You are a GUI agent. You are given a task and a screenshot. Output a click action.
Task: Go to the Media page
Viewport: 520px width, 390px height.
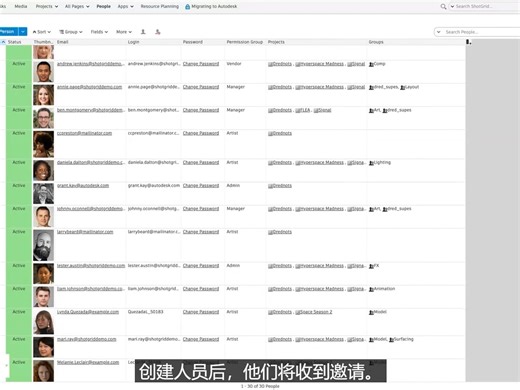coord(21,6)
